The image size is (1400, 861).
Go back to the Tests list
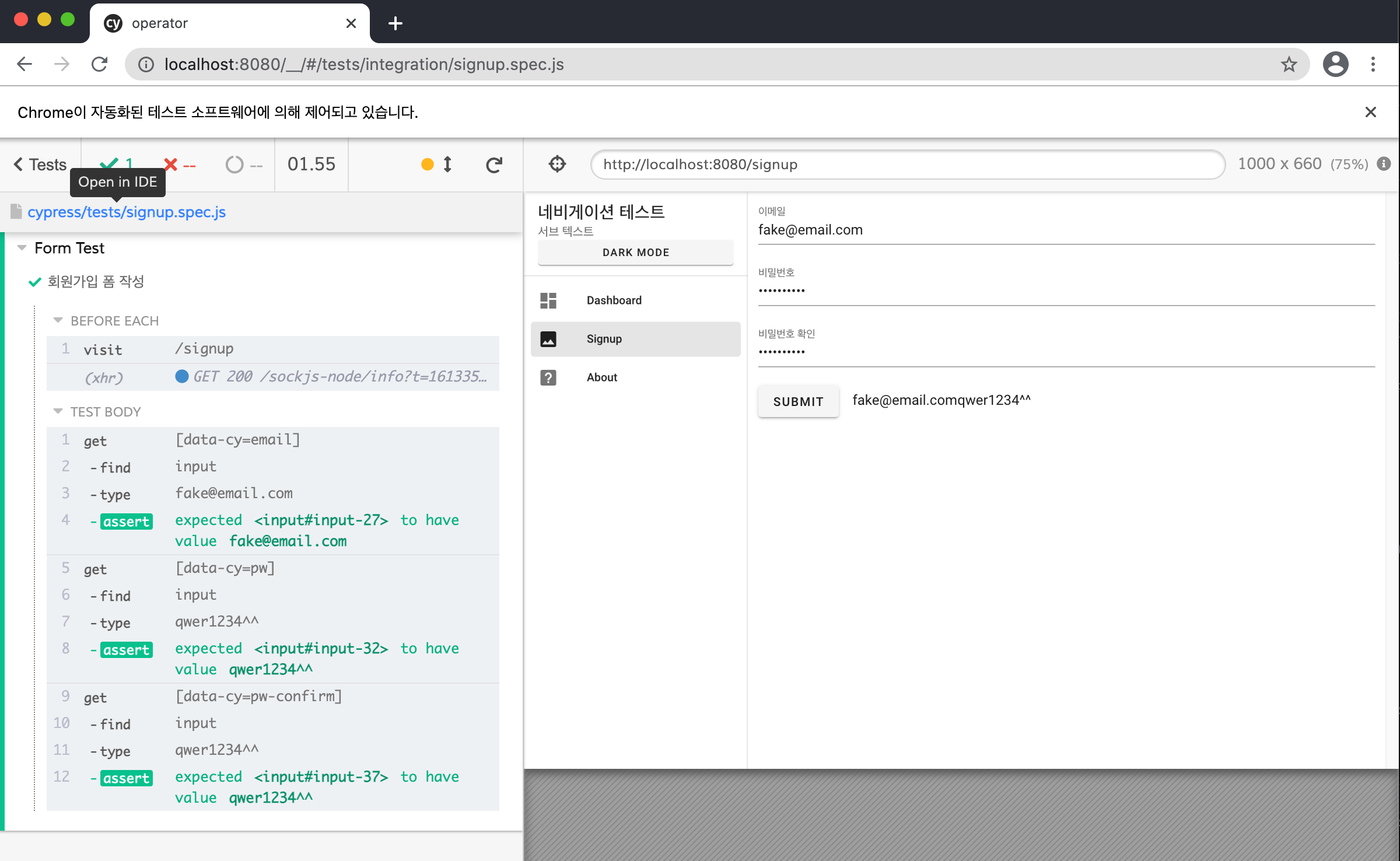click(40, 164)
